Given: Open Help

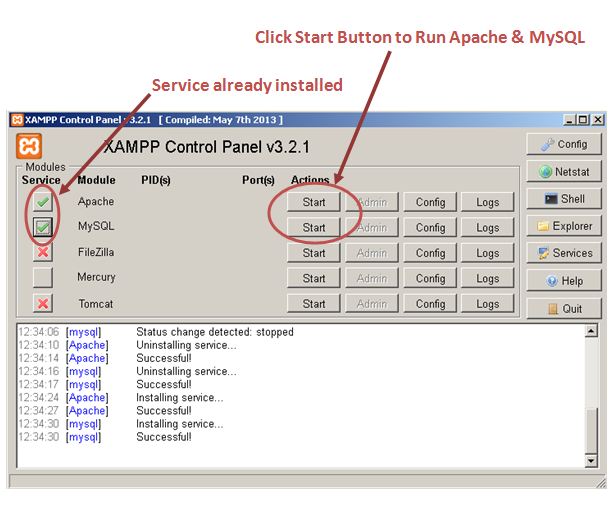Looking at the screenshot, I should coord(564,280).
